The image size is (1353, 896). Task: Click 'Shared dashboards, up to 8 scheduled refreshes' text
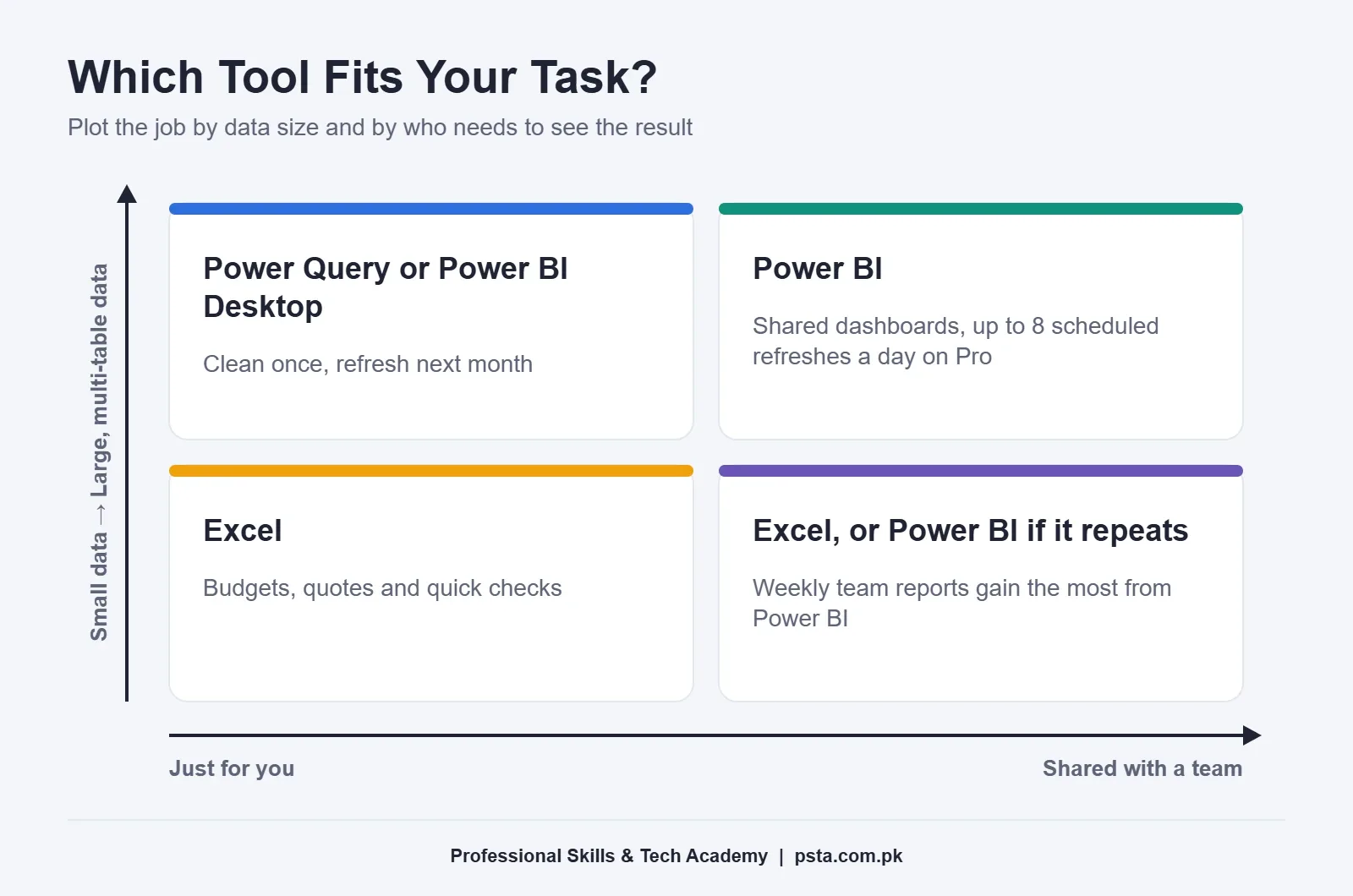tap(956, 341)
